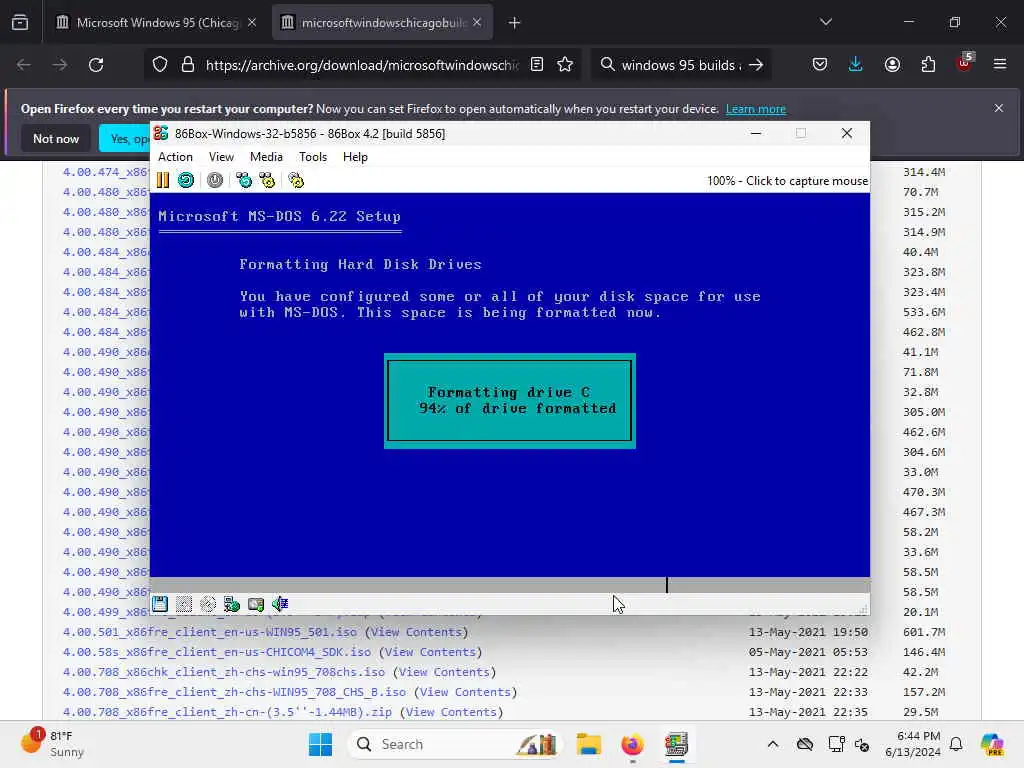Open the notifications bell icon in taskbar
Viewport: 1024px width, 768px height.
click(x=956, y=744)
